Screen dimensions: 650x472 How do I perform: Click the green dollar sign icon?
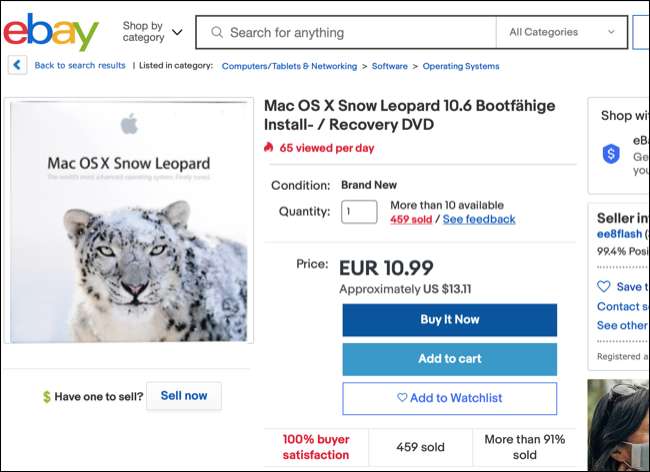tap(46, 397)
